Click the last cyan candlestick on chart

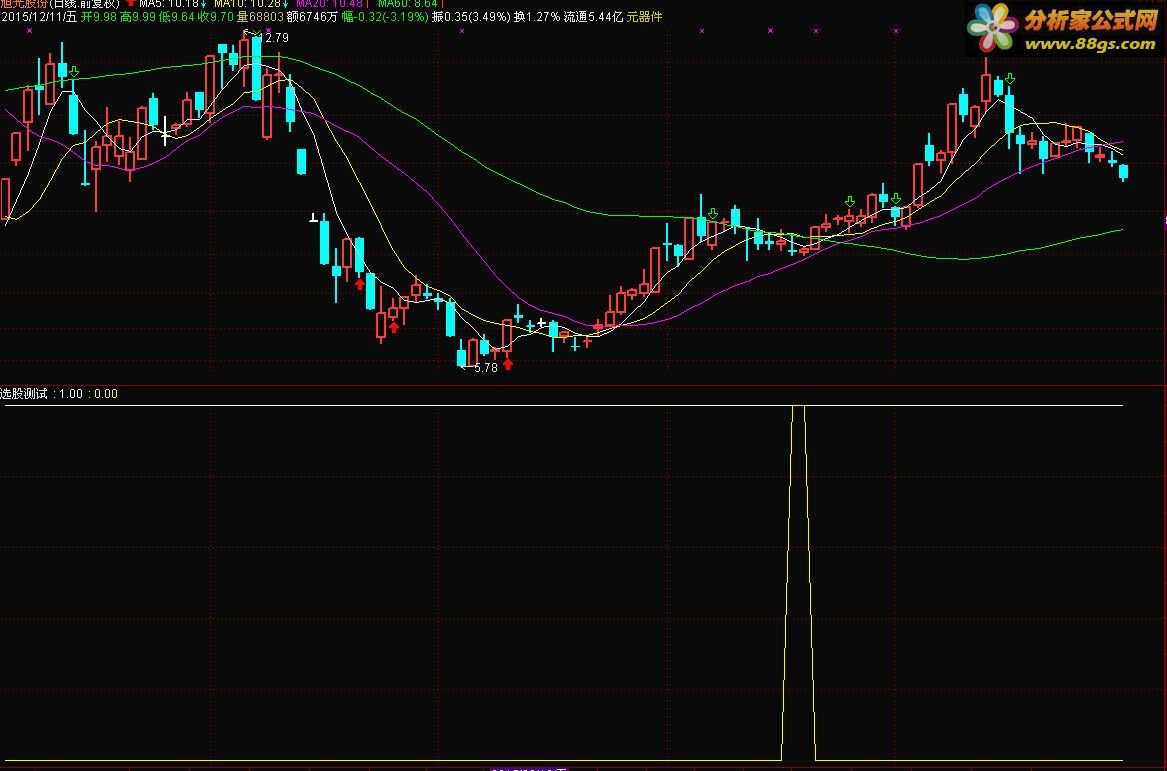pyautogui.click(x=1123, y=172)
